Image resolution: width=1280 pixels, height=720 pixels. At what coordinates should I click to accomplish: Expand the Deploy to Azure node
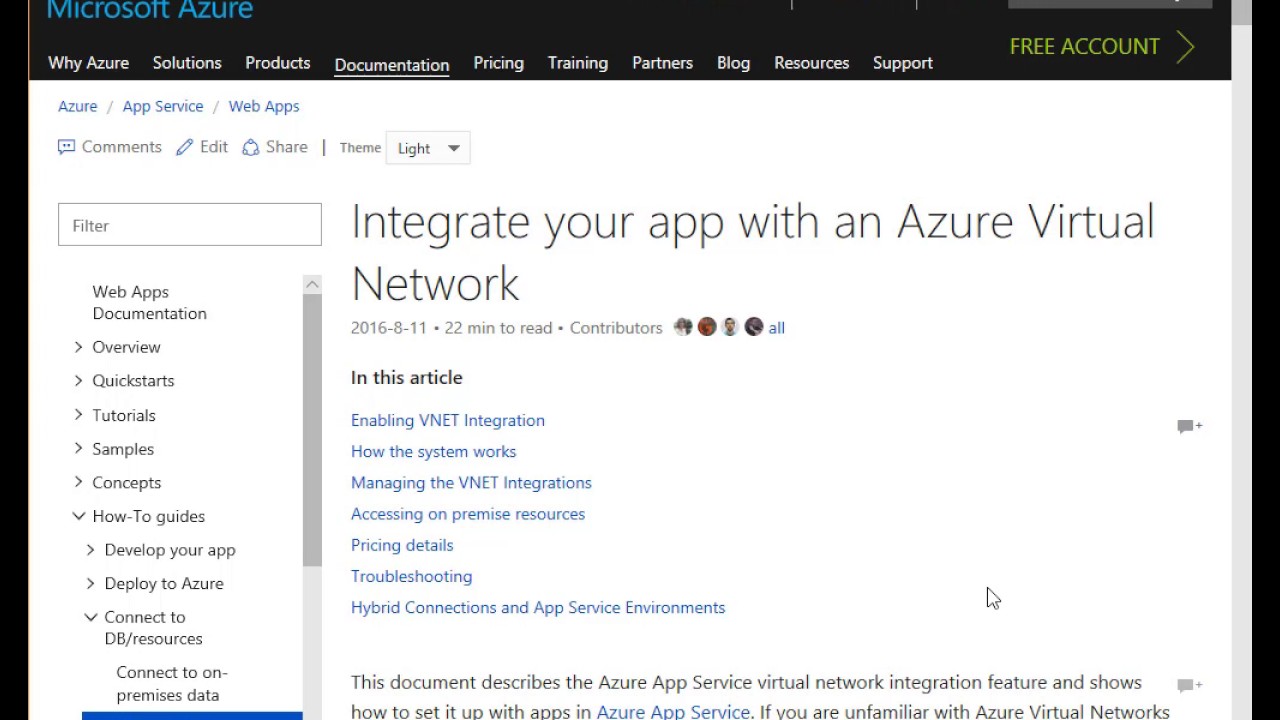click(91, 583)
